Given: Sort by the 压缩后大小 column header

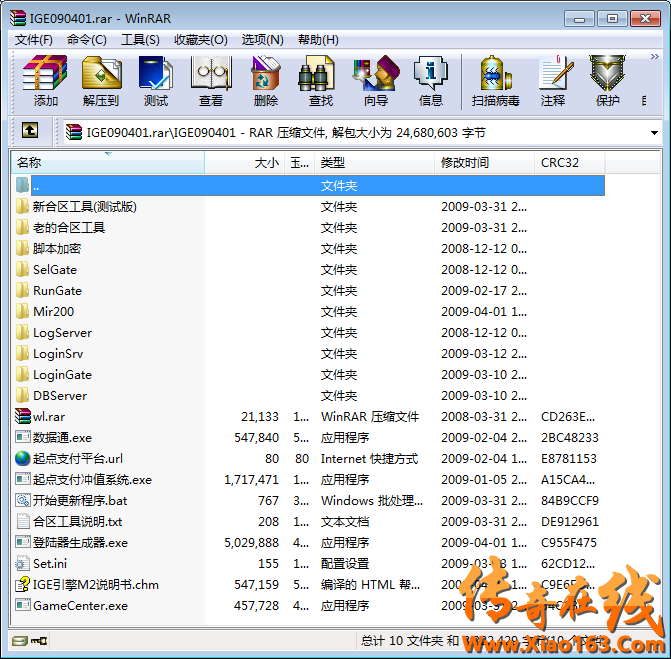Looking at the screenshot, I should [300, 163].
